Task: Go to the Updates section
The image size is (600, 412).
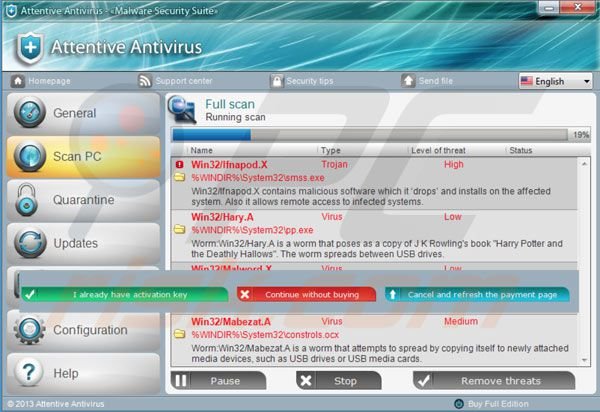Action: click(83, 243)
